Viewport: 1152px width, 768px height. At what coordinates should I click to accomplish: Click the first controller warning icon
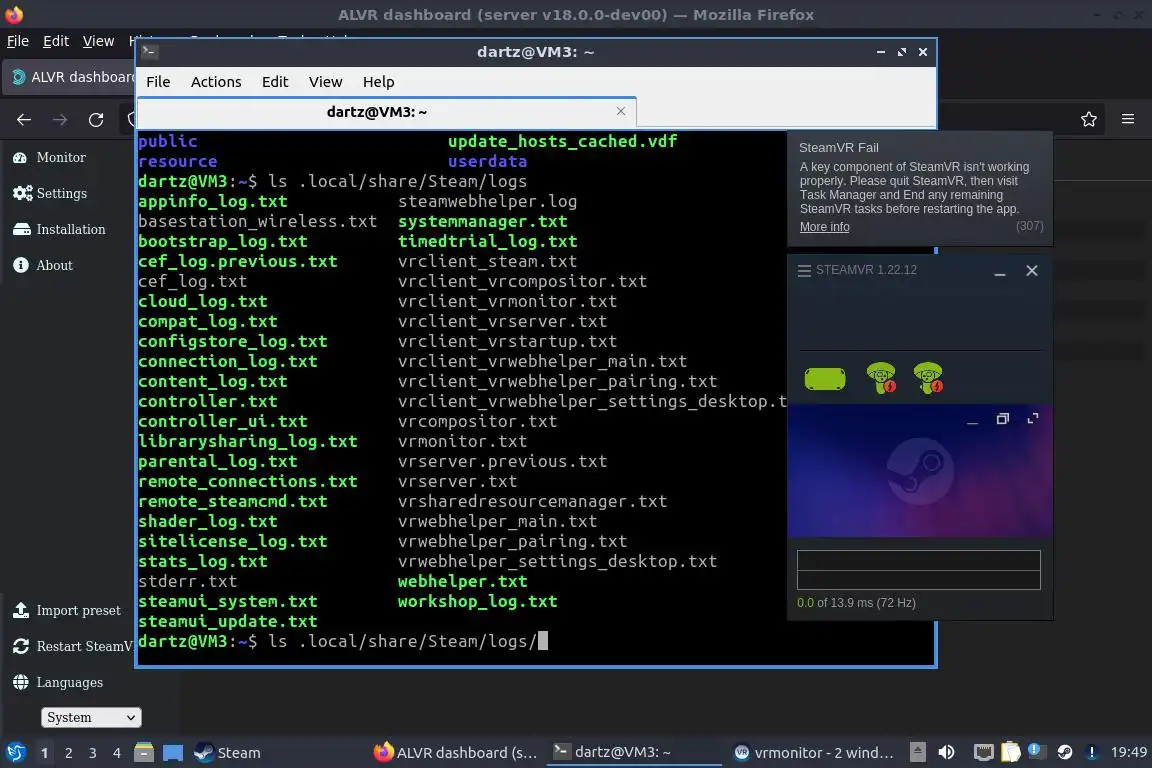click(881, 378)
